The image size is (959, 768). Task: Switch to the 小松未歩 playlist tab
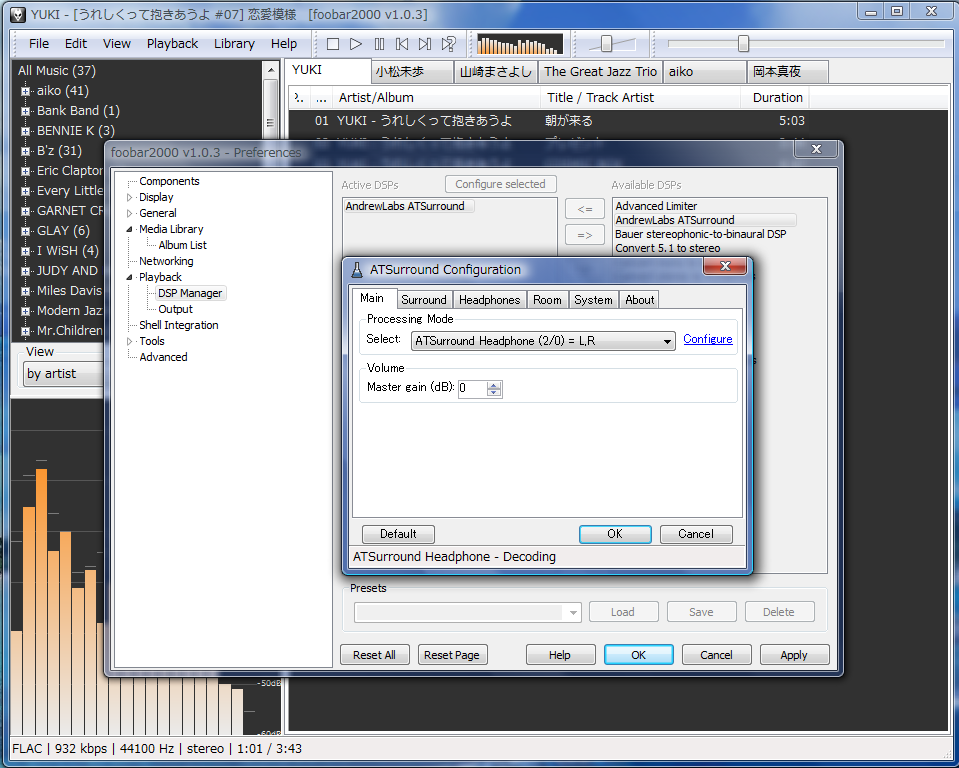[x=413, y=72]
